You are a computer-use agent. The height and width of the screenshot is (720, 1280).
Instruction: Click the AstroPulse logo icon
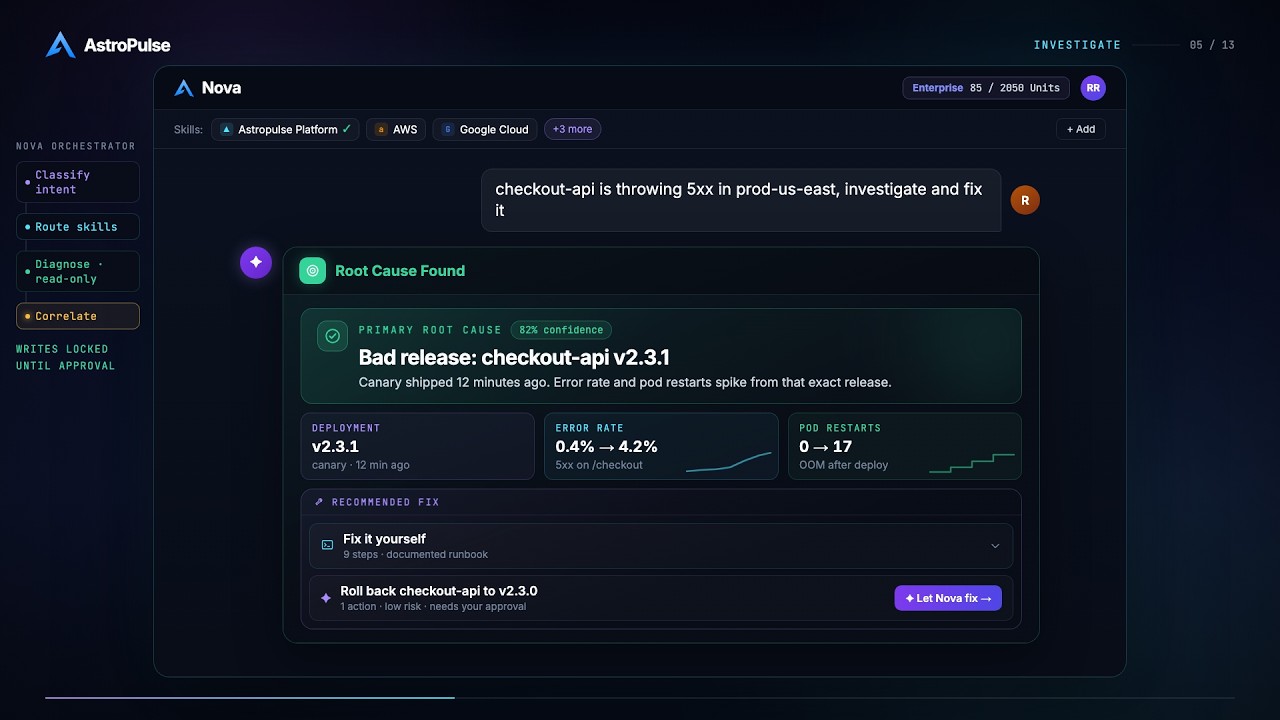pyautogui.click(x=61, y=45)
